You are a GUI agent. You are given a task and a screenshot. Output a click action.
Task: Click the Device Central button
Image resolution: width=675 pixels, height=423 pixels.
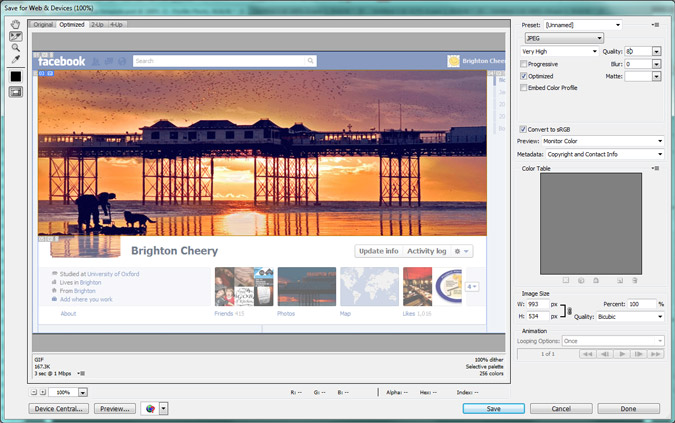(x=59, y=408)
